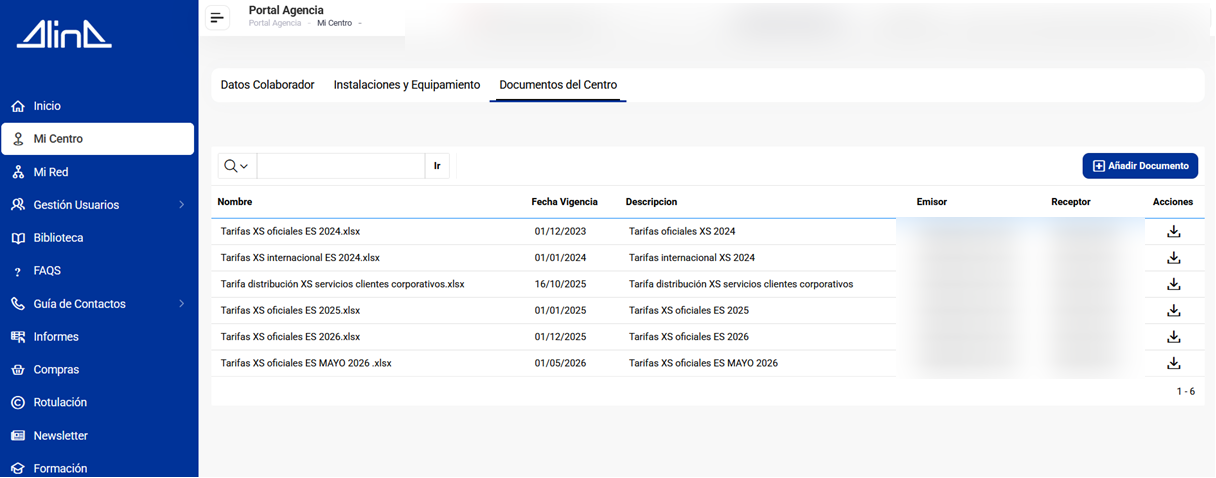Click into the document search input field
Viewport: 1216px width, 478px height.
point(341,166)
